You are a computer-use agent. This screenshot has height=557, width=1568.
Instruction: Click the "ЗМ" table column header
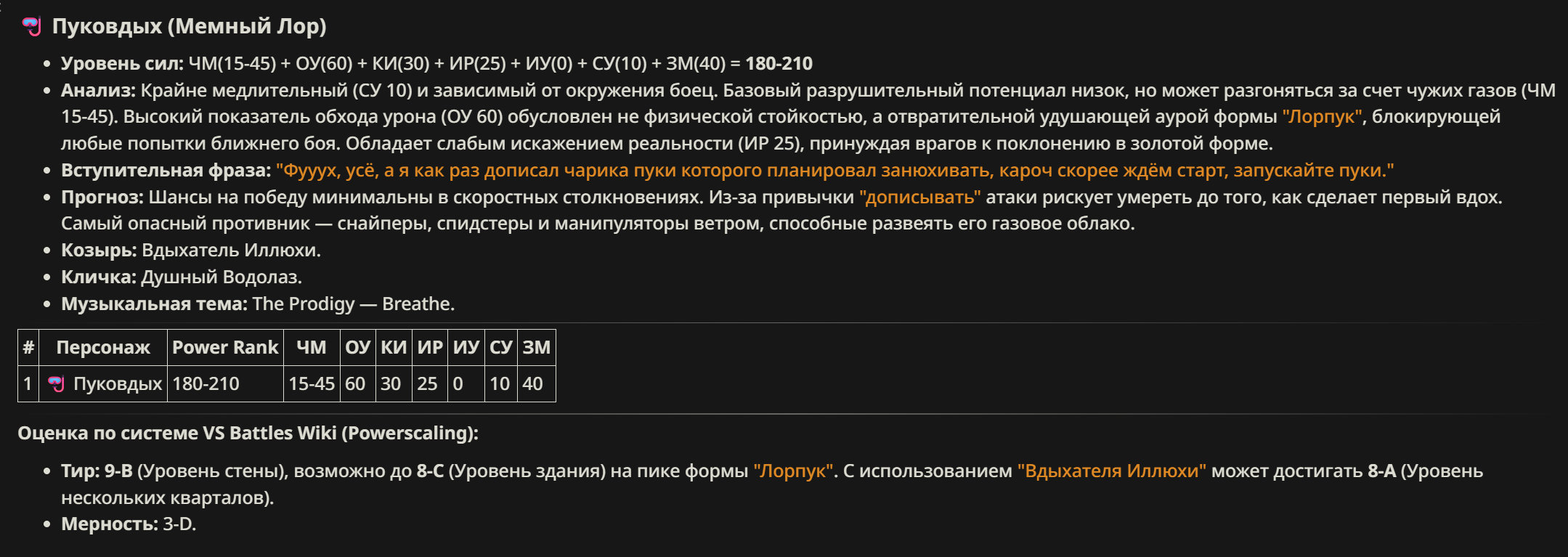point(537,347)
